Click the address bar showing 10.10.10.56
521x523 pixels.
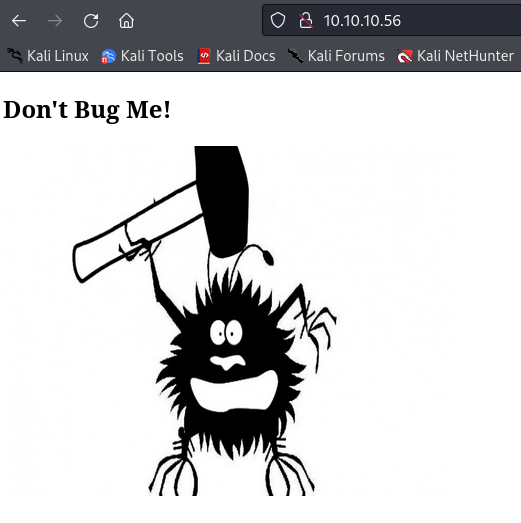click(x=392, y=20)
